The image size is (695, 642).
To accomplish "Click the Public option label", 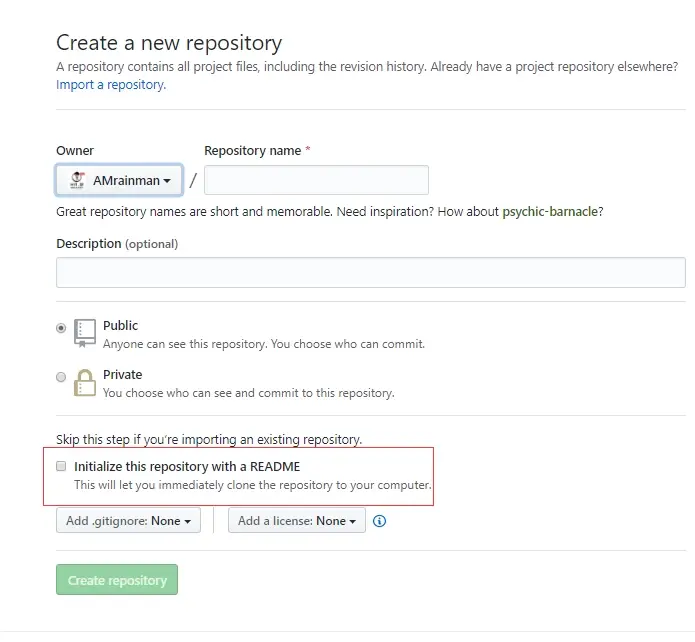I will pos(121,325).
